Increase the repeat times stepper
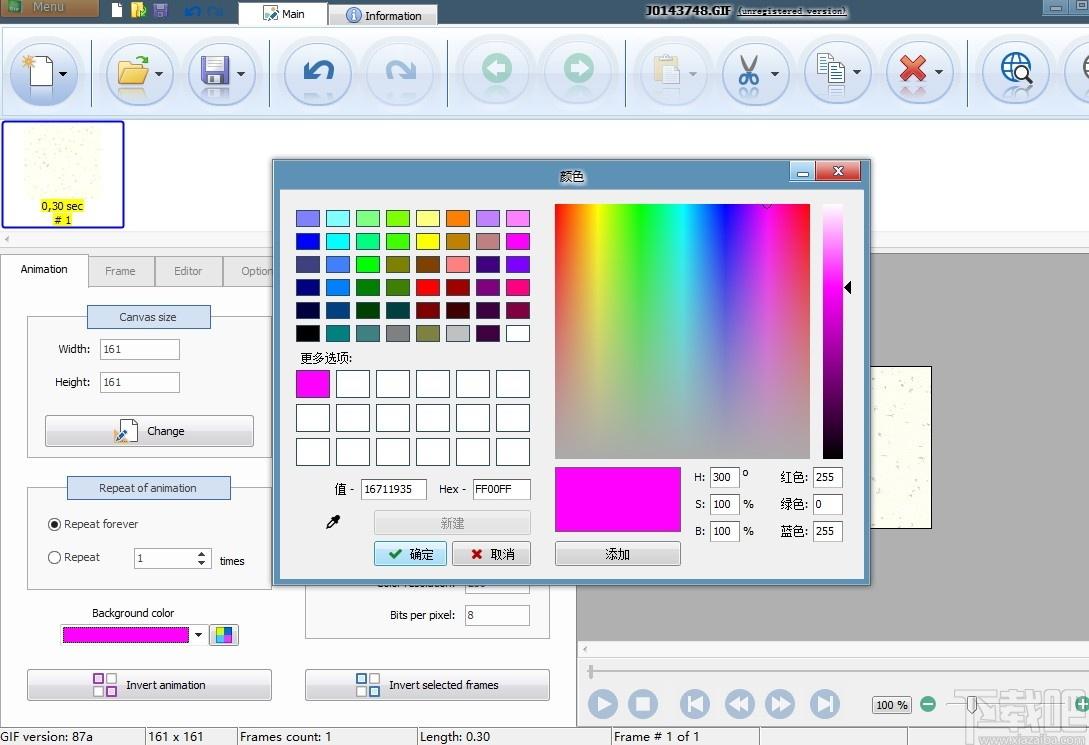Image resolution: width=1089 pixels, height=745 pixels. pyautogui.click(x=201, y=553)
